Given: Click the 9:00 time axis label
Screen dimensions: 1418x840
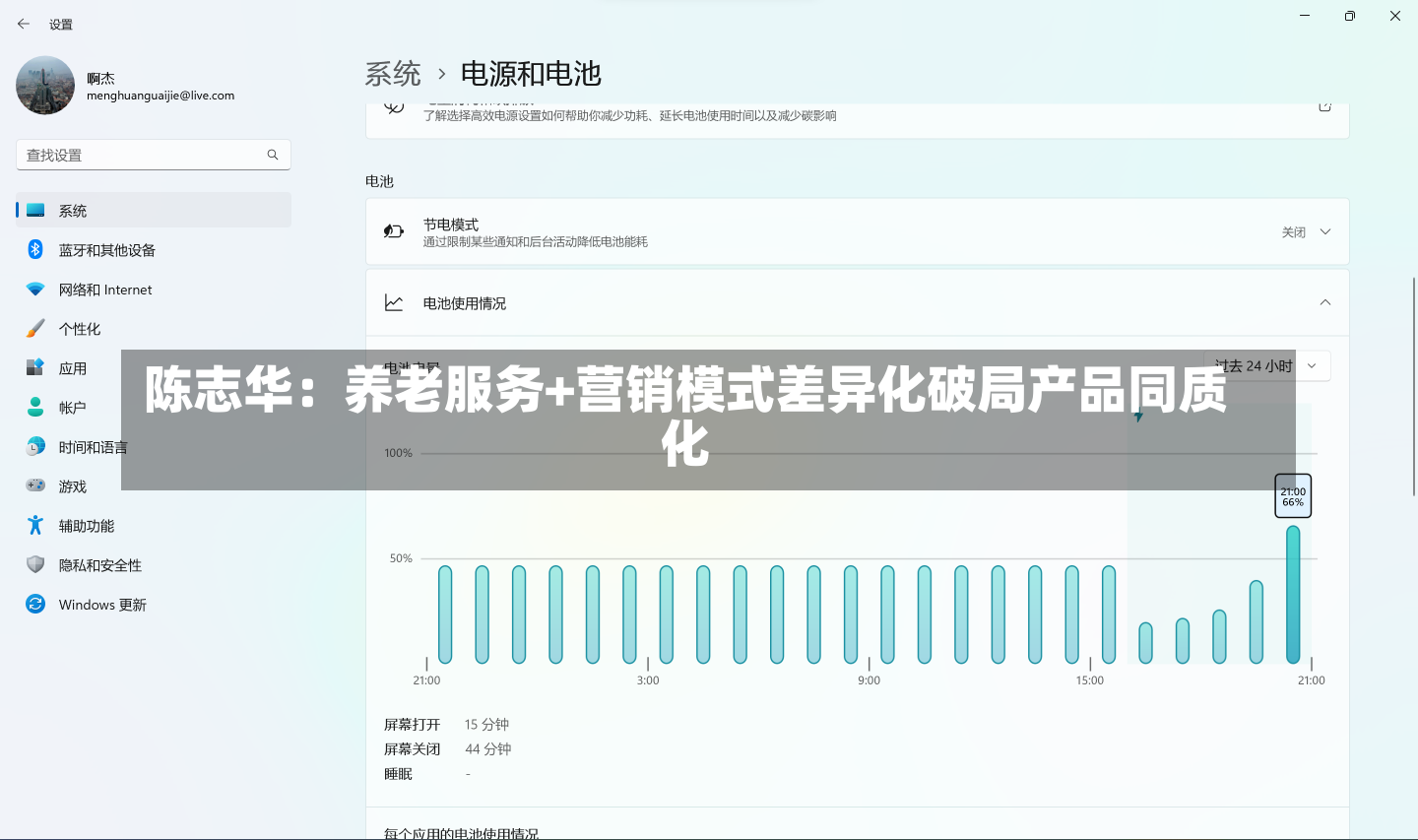Looking at the screenshot, I should click(869, 680).
